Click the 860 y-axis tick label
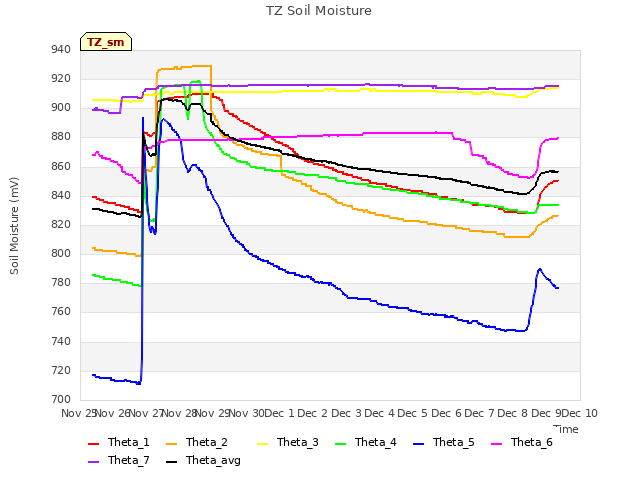The width and height of the screenshot is (640, 480). (x=61, y=167)
